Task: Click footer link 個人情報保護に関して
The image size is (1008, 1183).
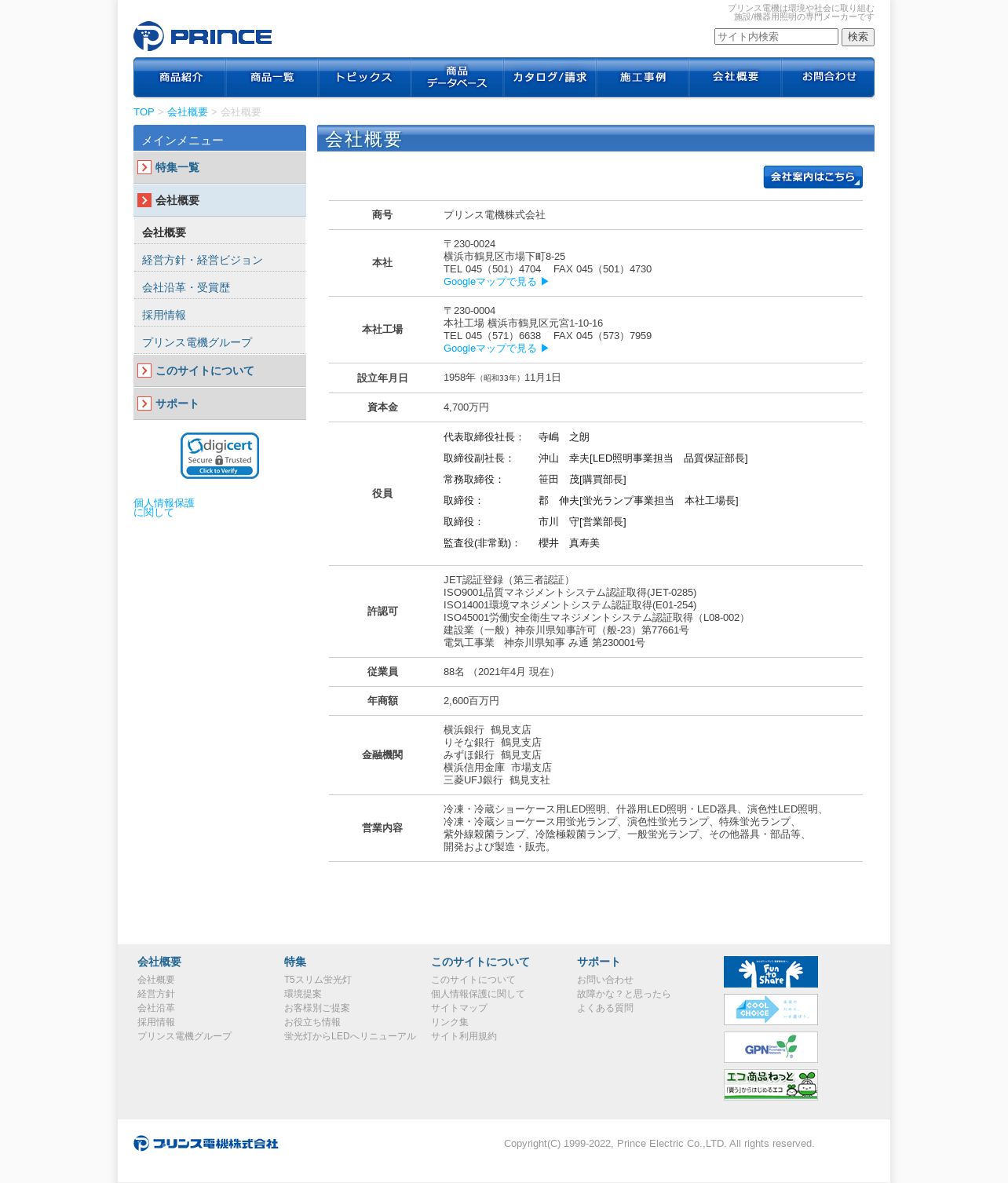Action: point(478,994)
